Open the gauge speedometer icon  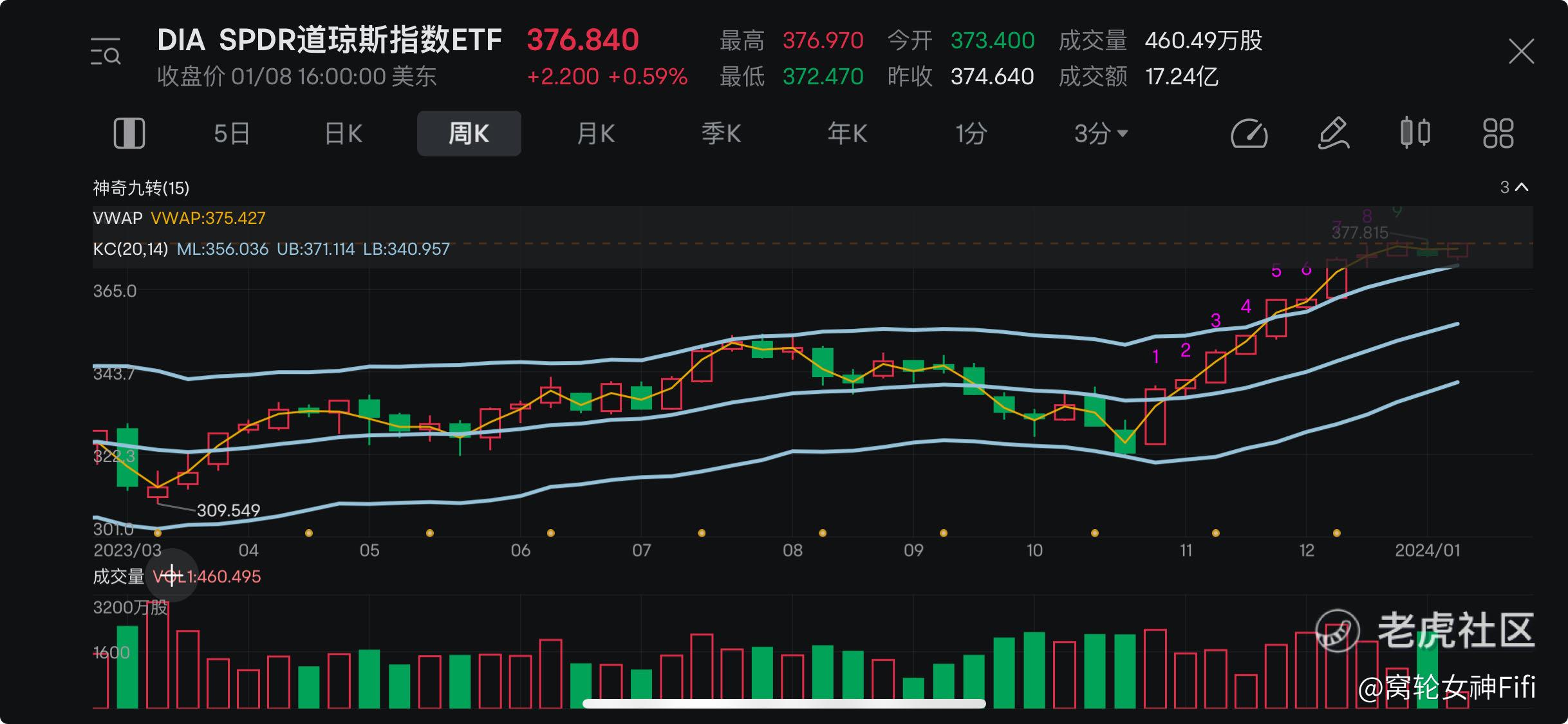[x=1249, y=134]
